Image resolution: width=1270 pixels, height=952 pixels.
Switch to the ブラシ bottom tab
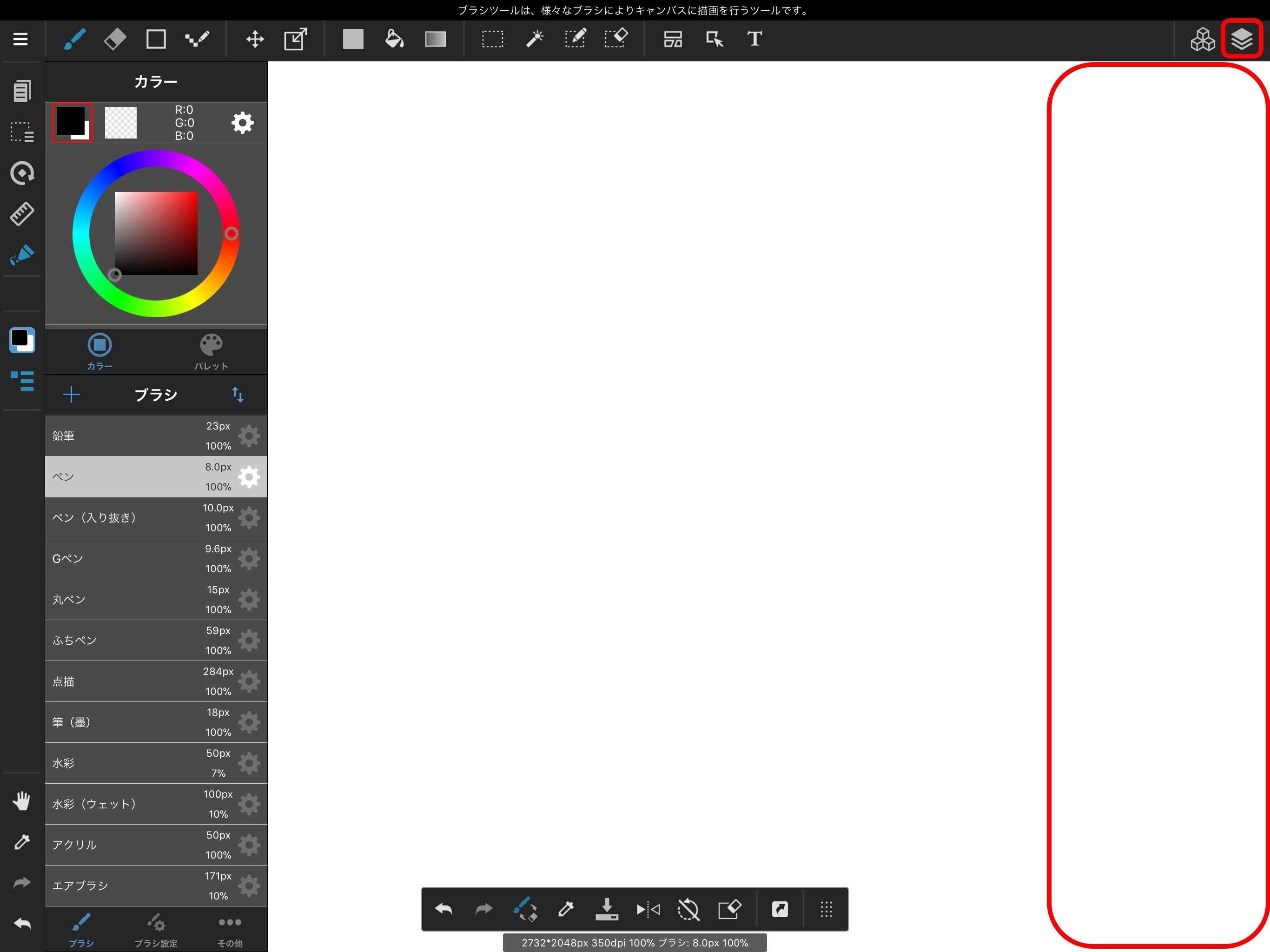(81, 930)
